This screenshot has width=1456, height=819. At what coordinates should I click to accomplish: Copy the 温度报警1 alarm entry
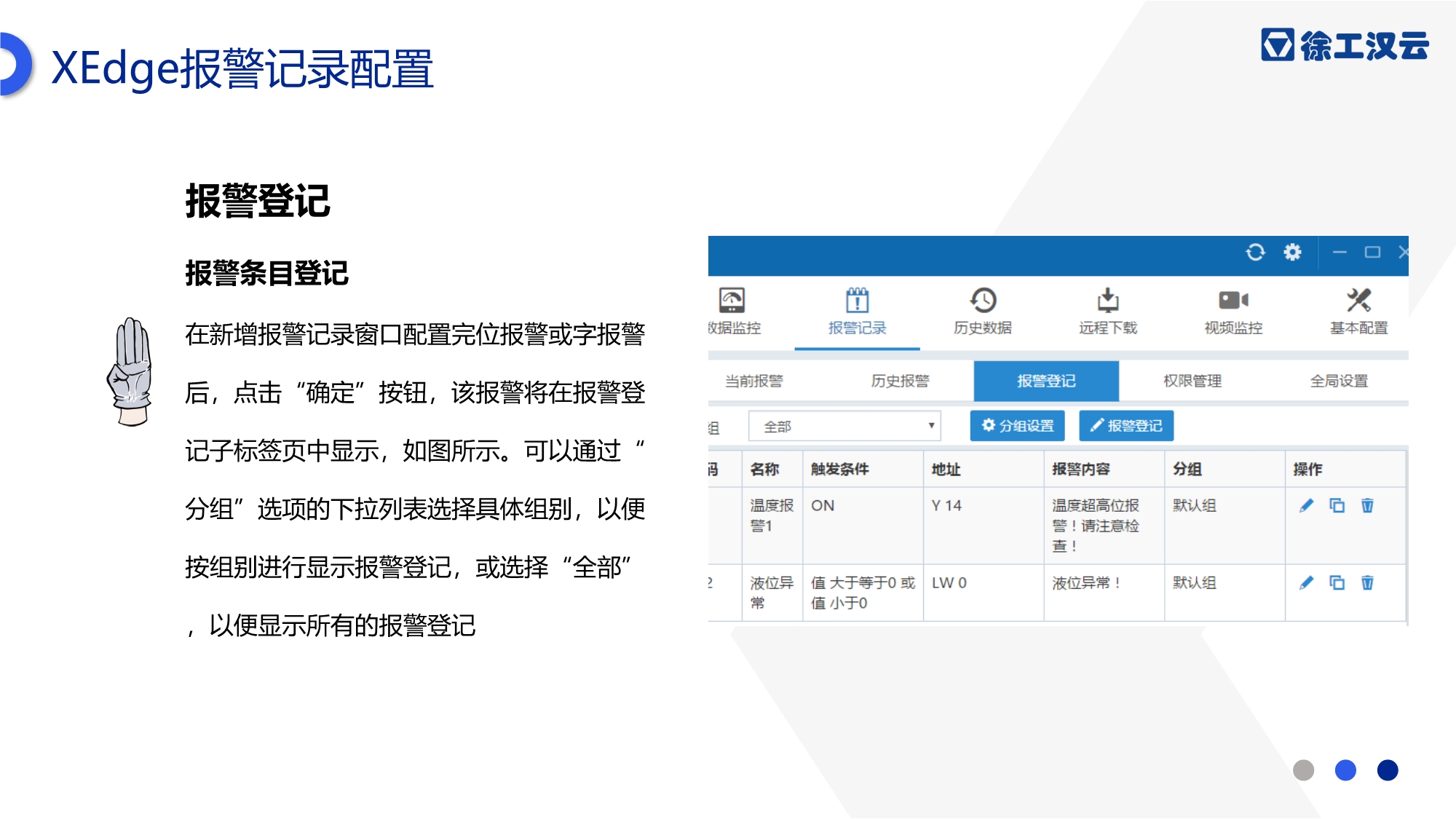pos(1337,505)
